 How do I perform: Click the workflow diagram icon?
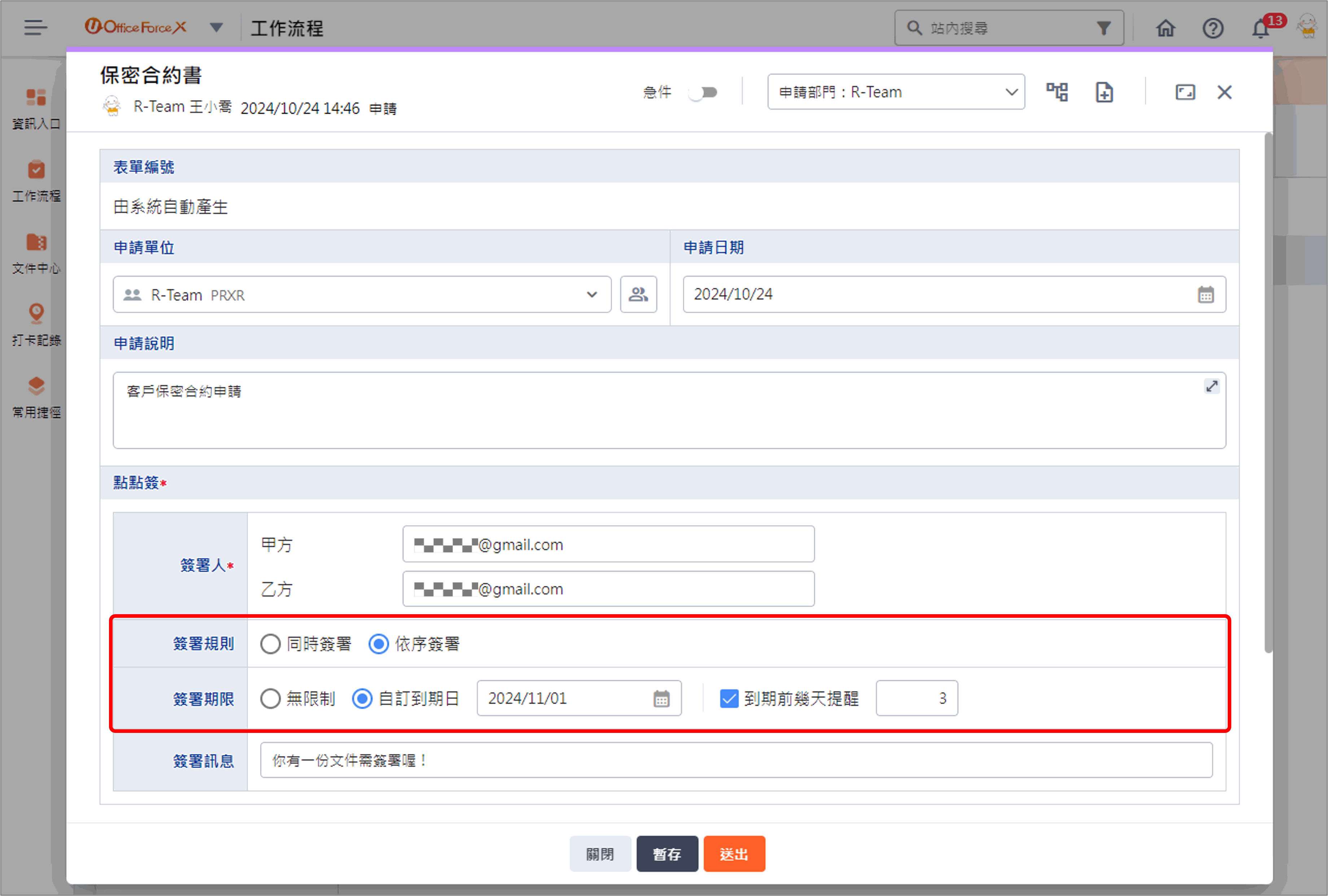[x=1057, y=92]
